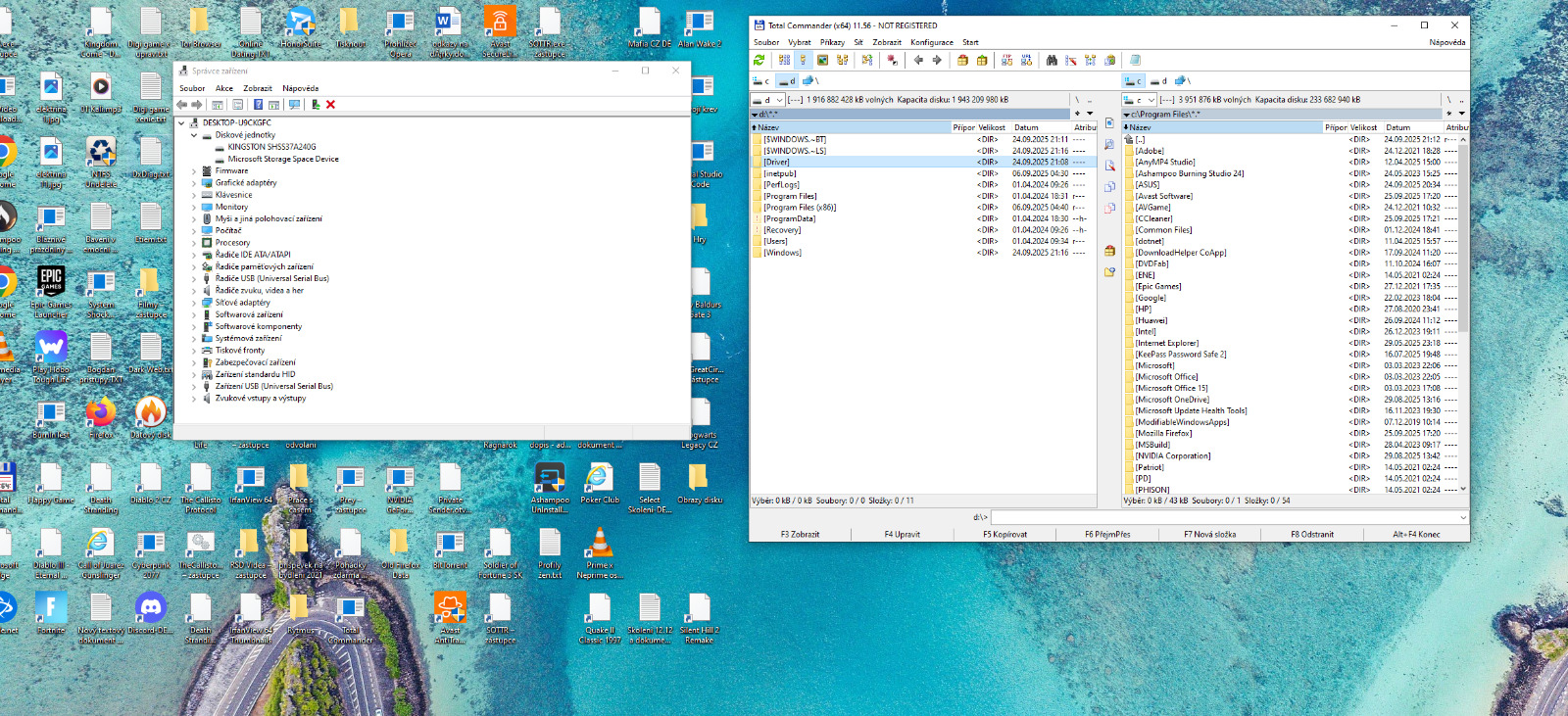Open the FTP connect icon in Total Commander toolbar

pos(1006,61)
